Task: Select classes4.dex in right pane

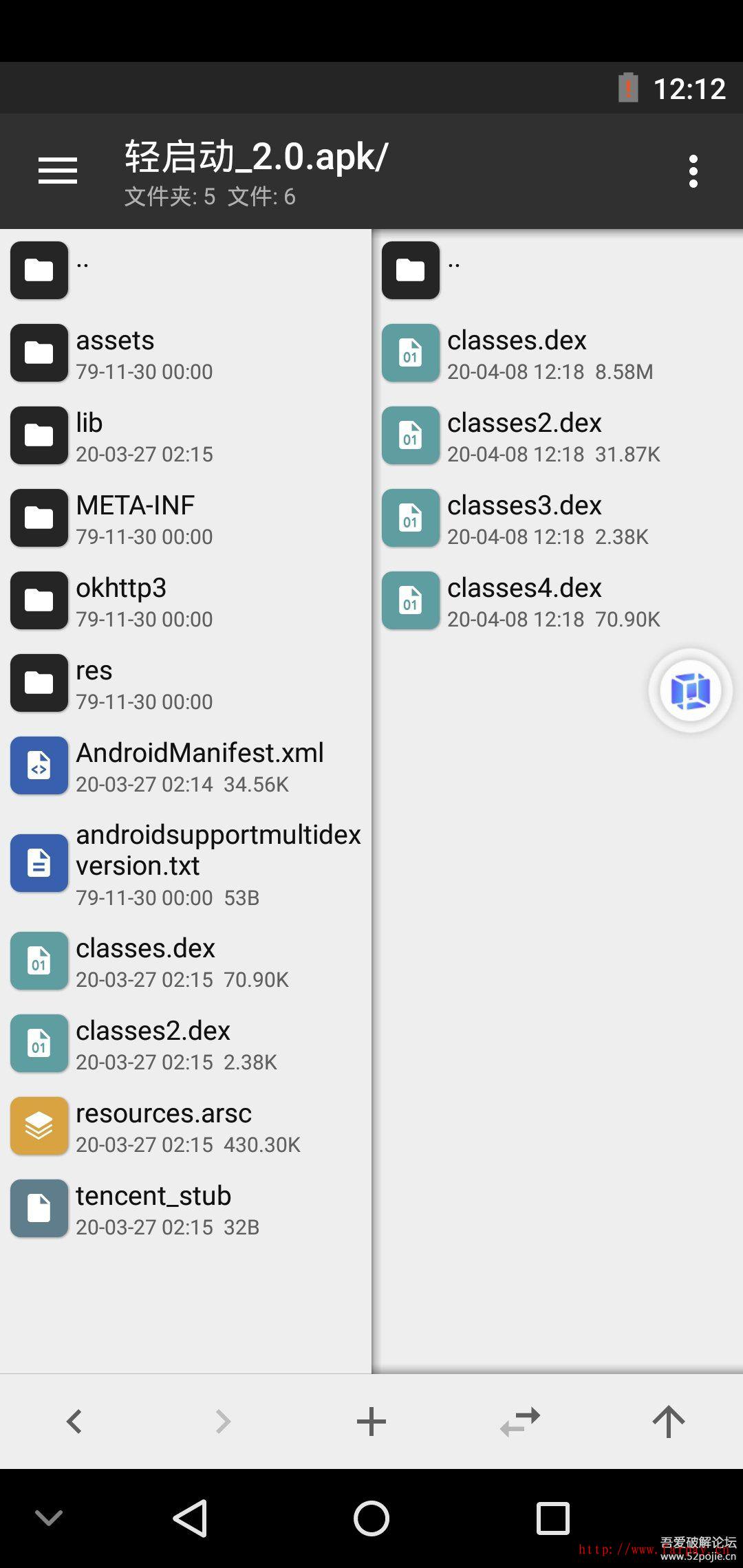Action: click(x=524, y=600)
